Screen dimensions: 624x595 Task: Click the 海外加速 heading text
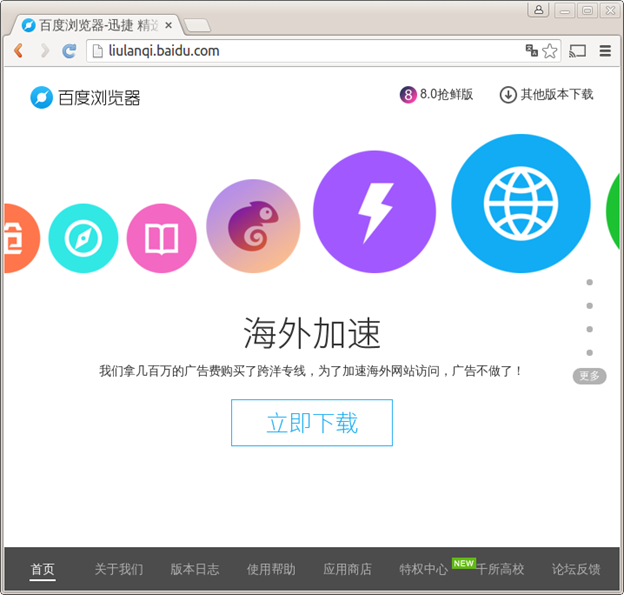(312, 333)
